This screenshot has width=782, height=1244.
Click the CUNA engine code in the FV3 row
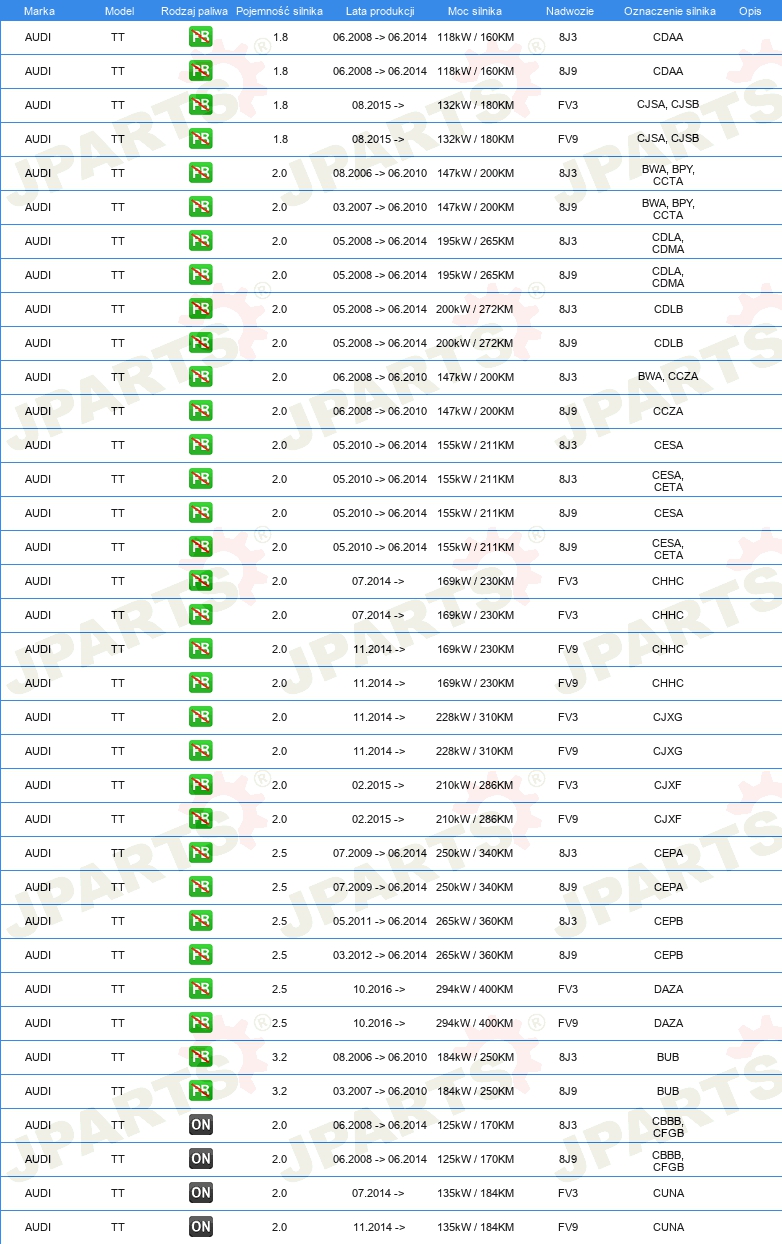pos(668,1193)
